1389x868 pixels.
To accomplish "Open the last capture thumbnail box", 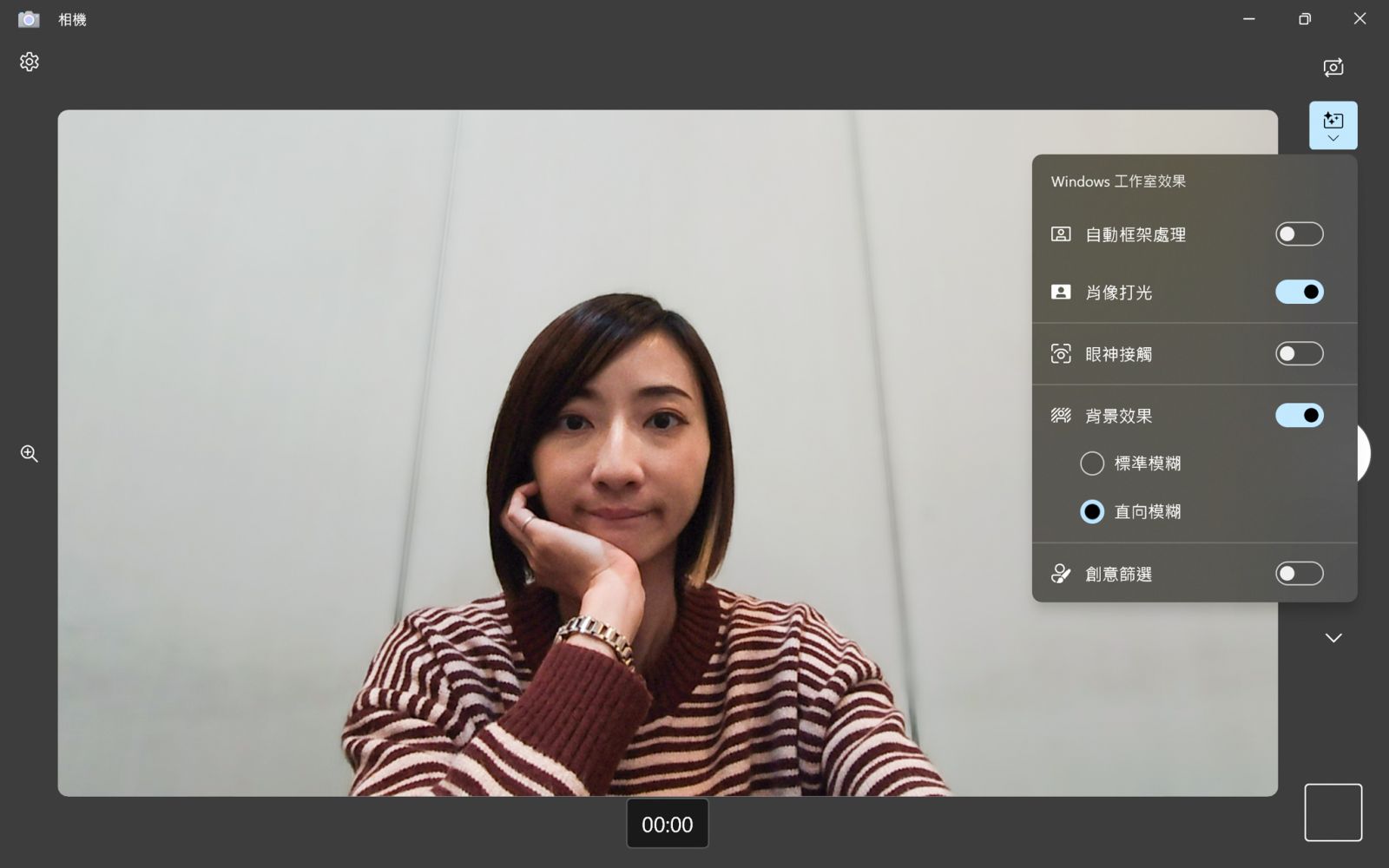I will 1333,812.
